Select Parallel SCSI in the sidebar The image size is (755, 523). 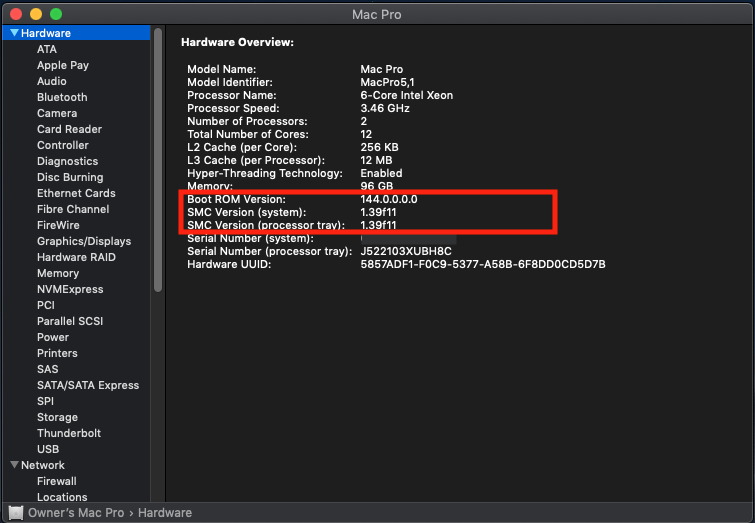(70, 321)
